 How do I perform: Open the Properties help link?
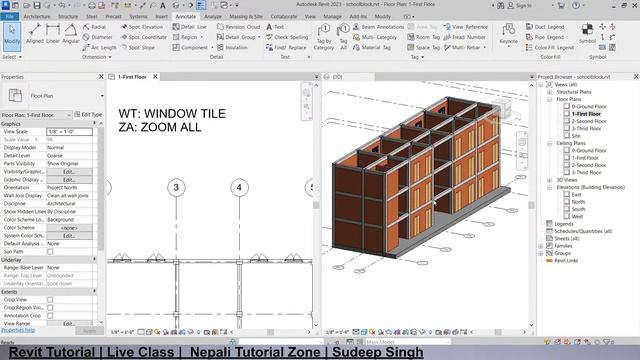[18, 330]
